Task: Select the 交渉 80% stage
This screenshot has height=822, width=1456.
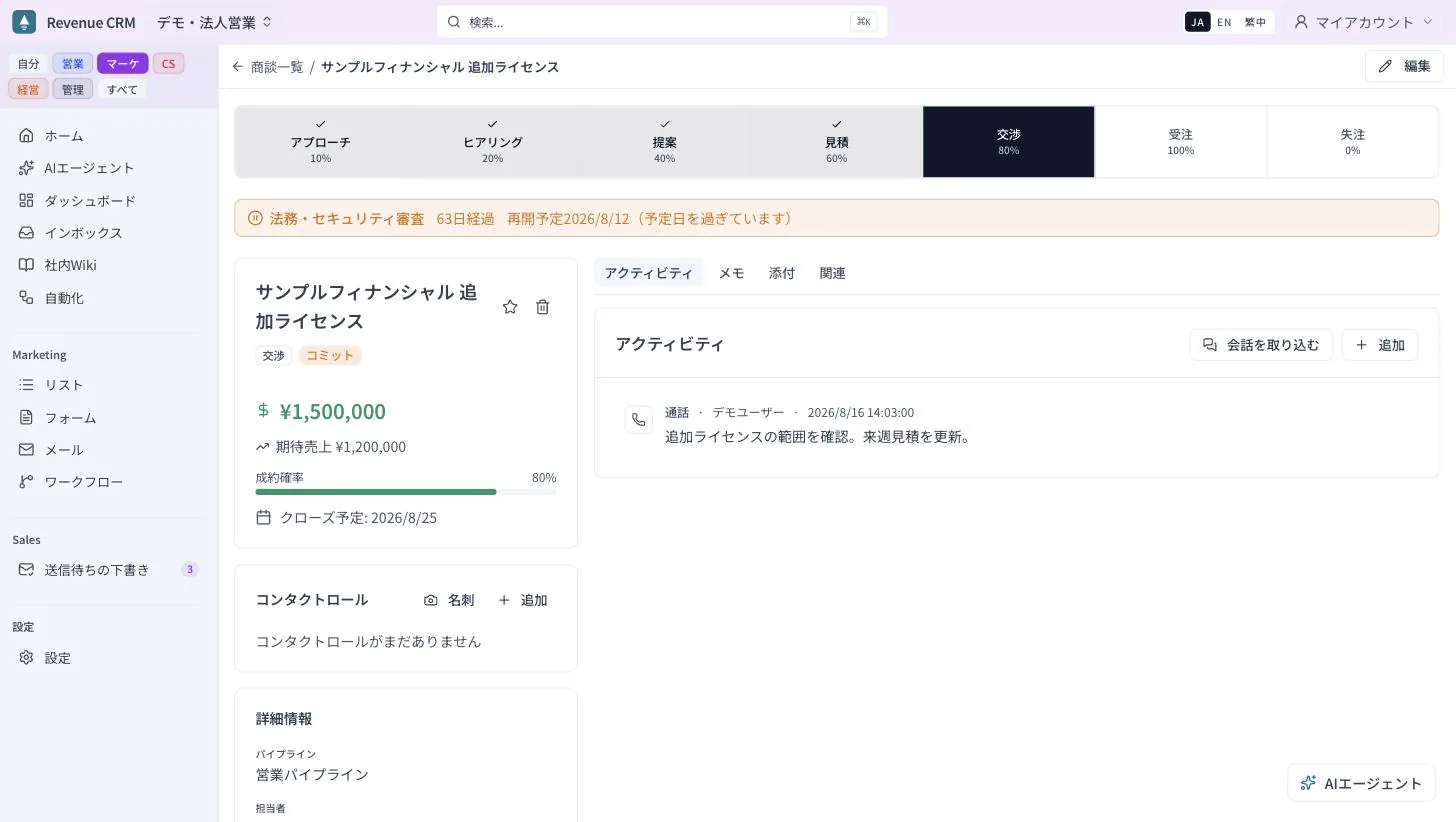Action: 1009,142
